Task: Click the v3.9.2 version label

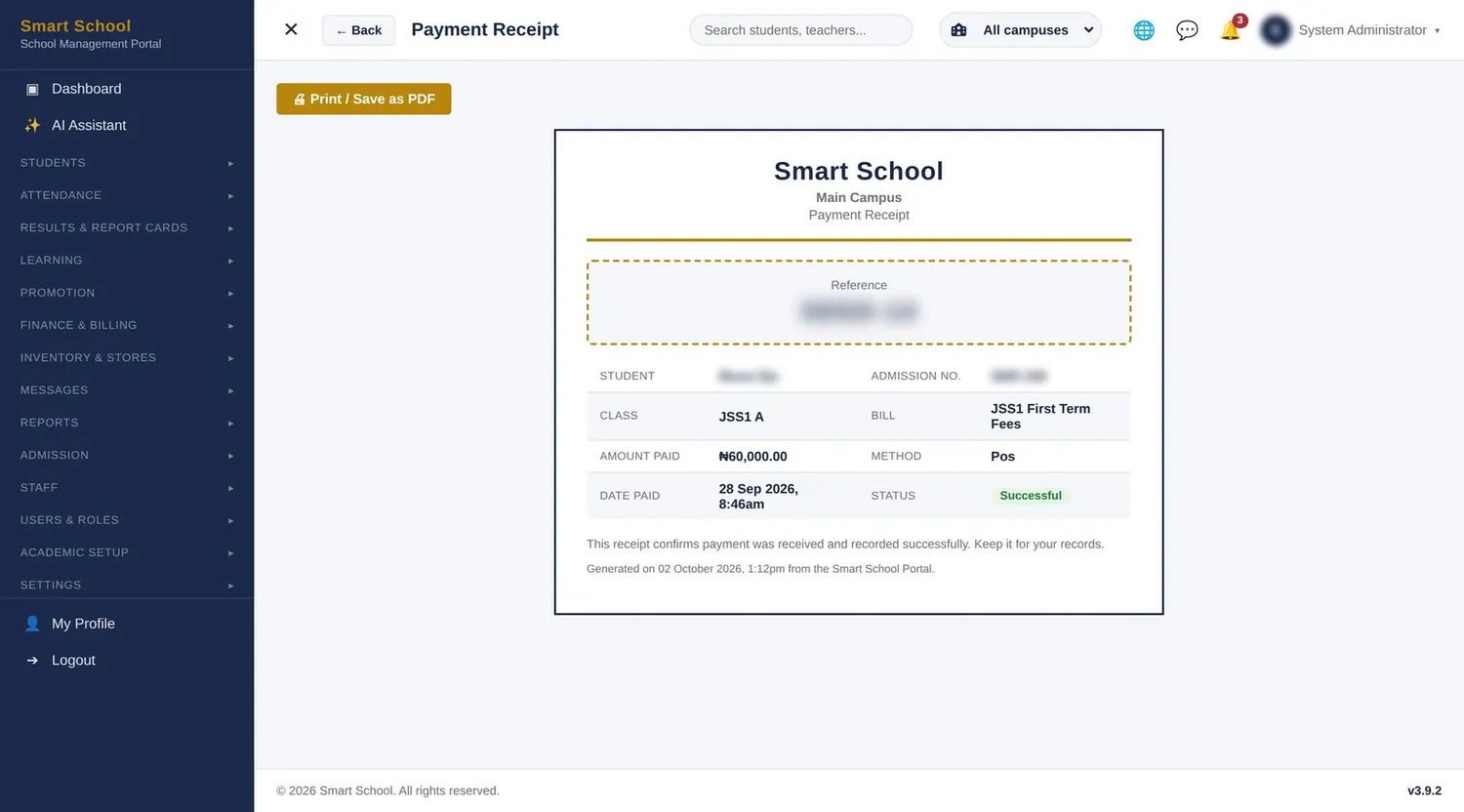Action: [x=1424, y=791]
